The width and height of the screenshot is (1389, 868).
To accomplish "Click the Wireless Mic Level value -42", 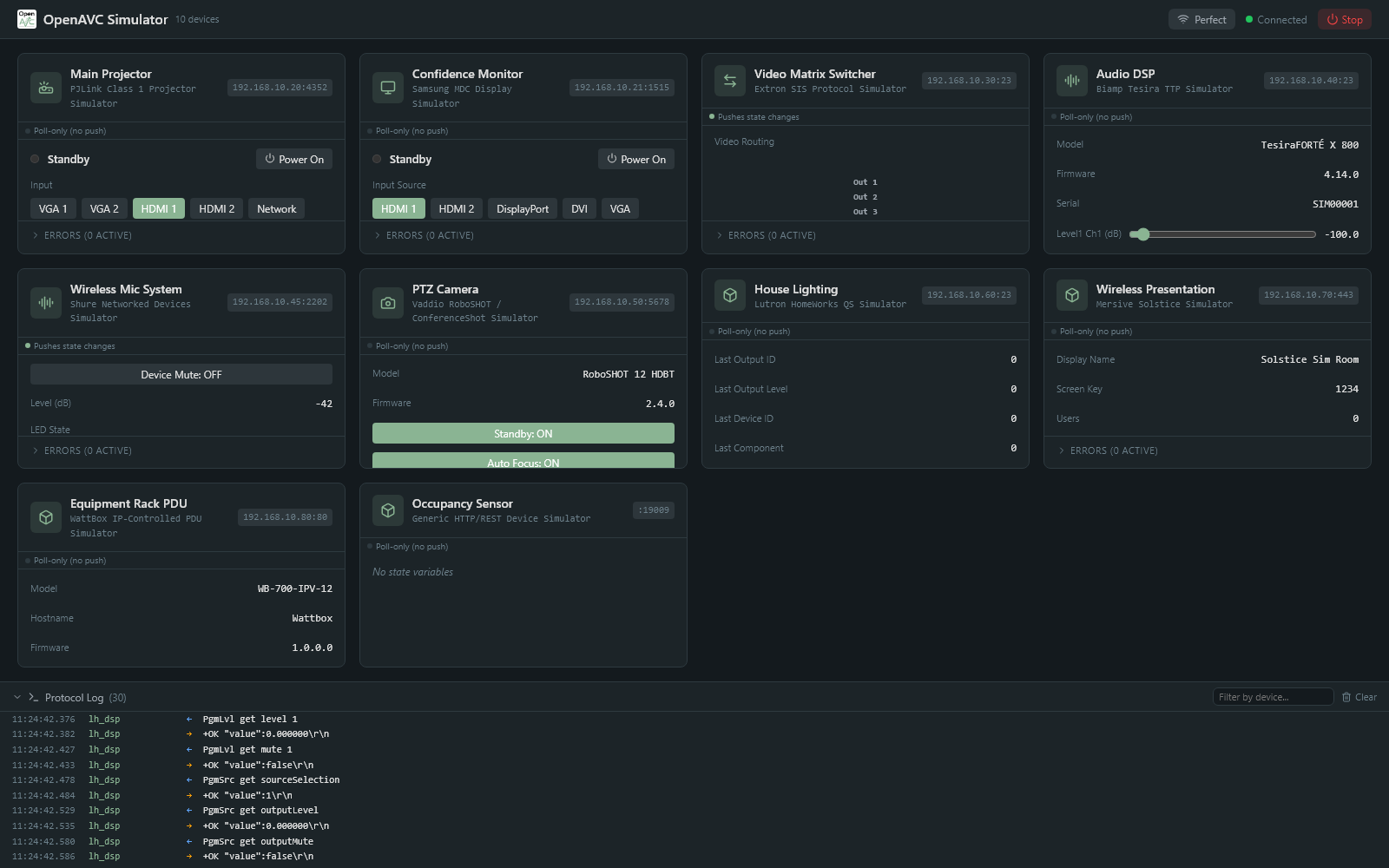I will (324, 404).
